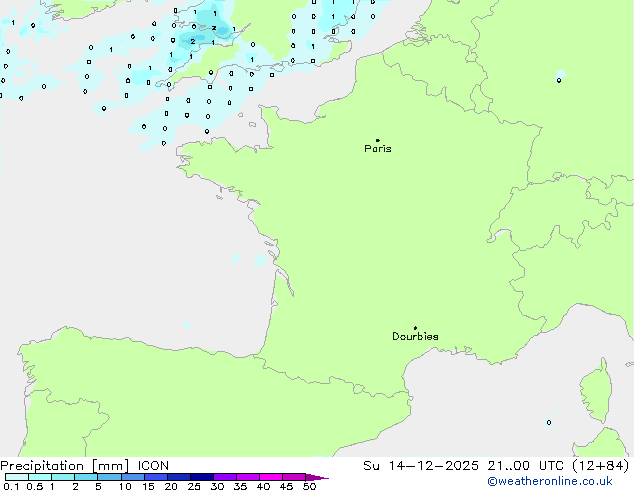Click the 25–30 mm dark blue legend box
Screen dimensions: 634x490
click(202, 477)
